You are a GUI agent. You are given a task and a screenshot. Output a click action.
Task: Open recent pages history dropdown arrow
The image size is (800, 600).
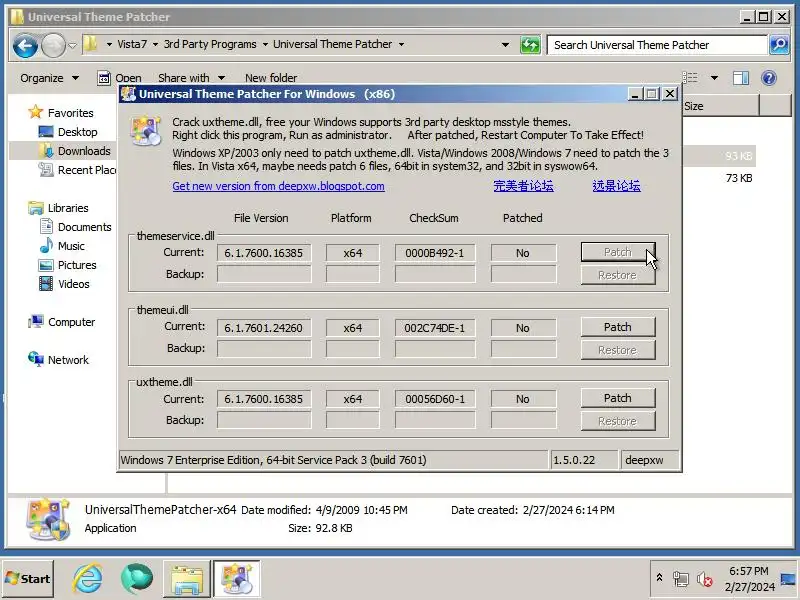coord(73,45)
